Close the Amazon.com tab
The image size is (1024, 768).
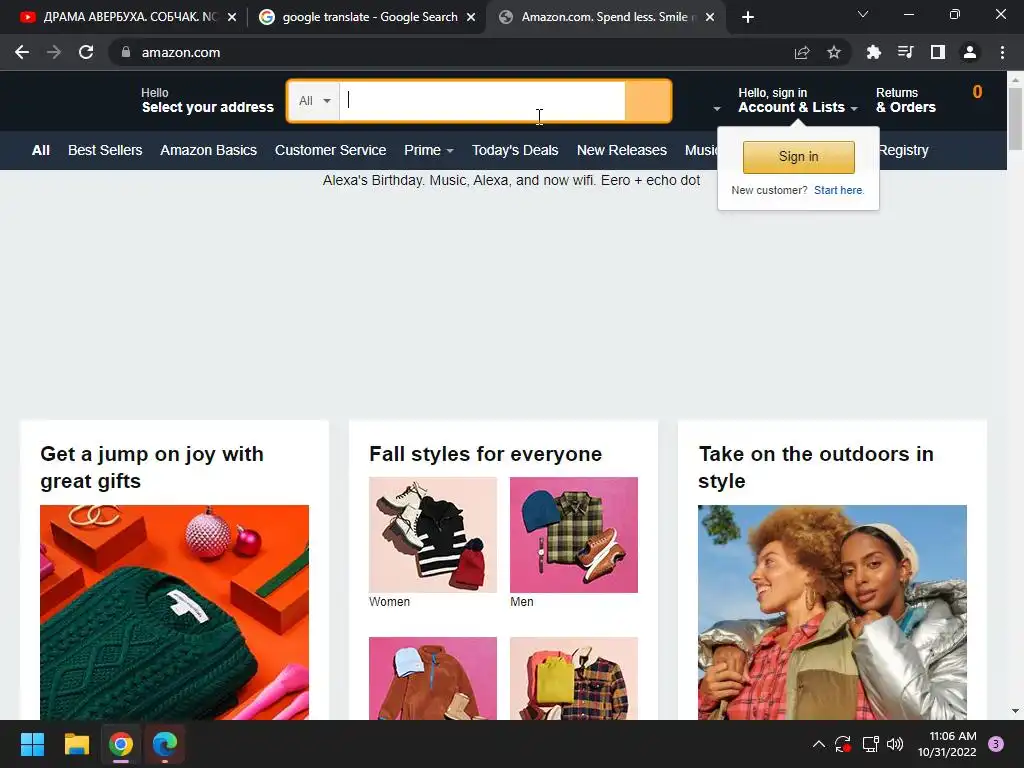point(710,17)
